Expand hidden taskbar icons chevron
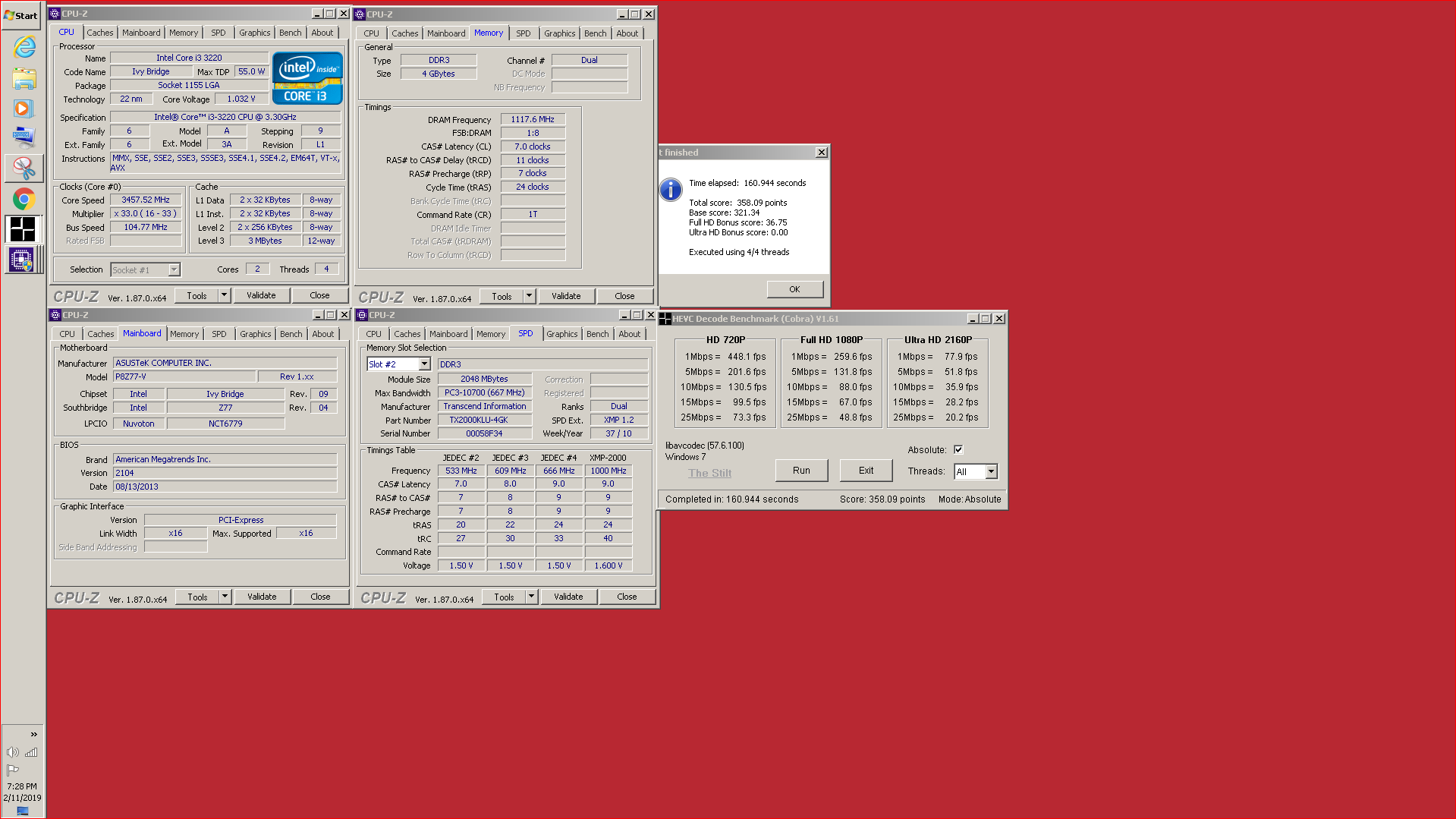 click(x=33, y=734)
